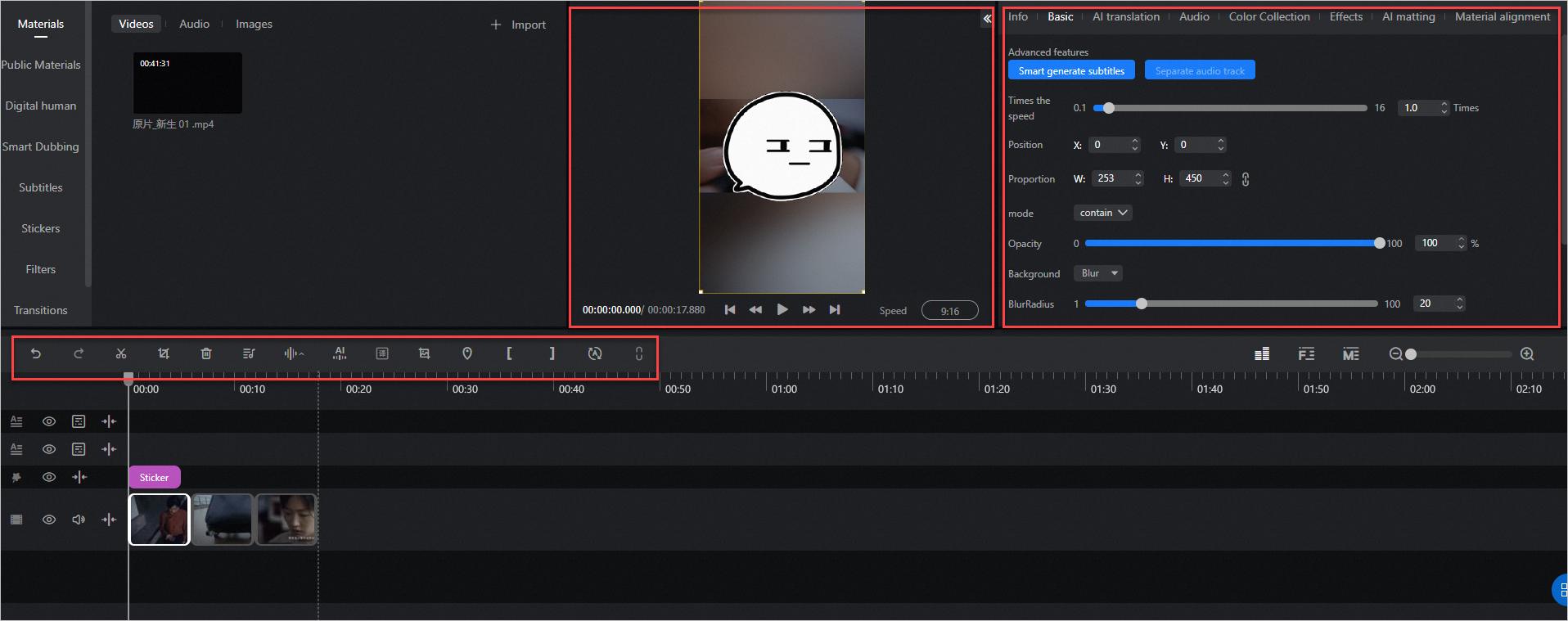The height and width of the screenshot is (621, 1568).
Task: Click the snap icon on the video track
Action: click(109, 520)
